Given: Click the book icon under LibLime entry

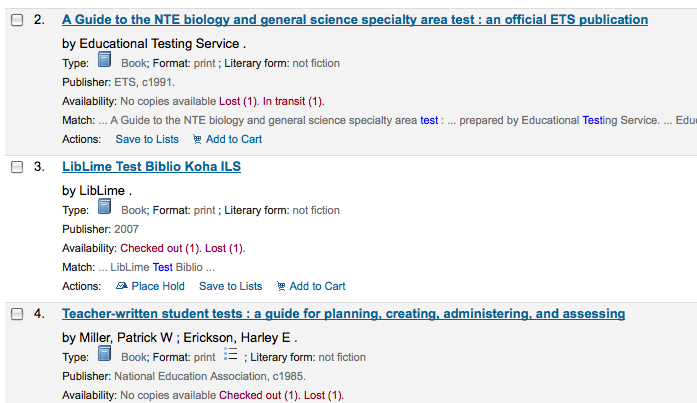Looking at the screenshot, I should [105, 209].
